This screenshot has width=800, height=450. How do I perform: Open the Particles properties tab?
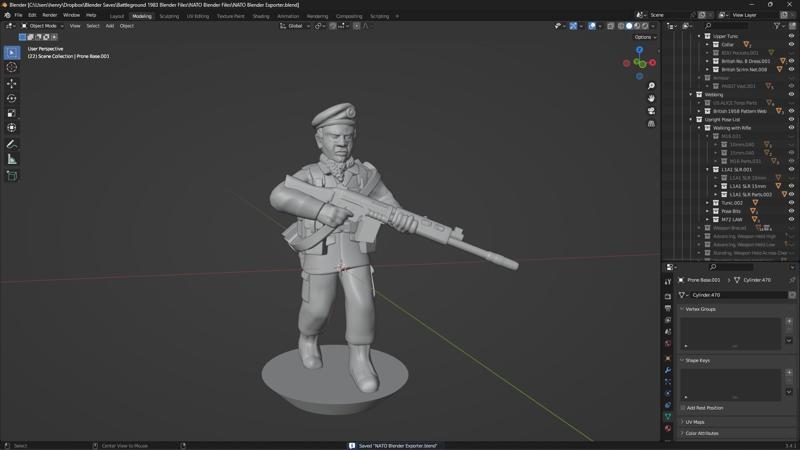point(668,382)
